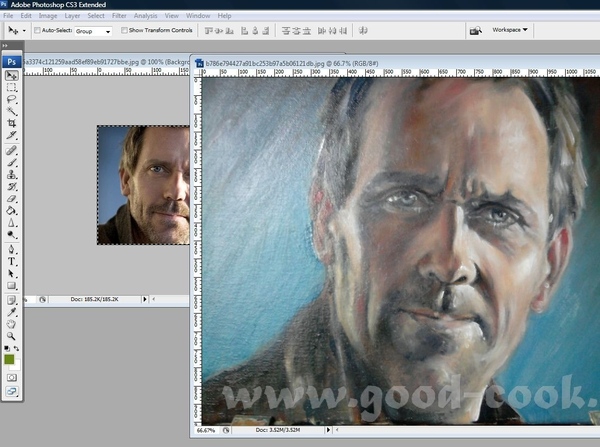Click the small photo thumbnail in the background window
This screenshot has height=447, width=600.
tap(143, 185)
